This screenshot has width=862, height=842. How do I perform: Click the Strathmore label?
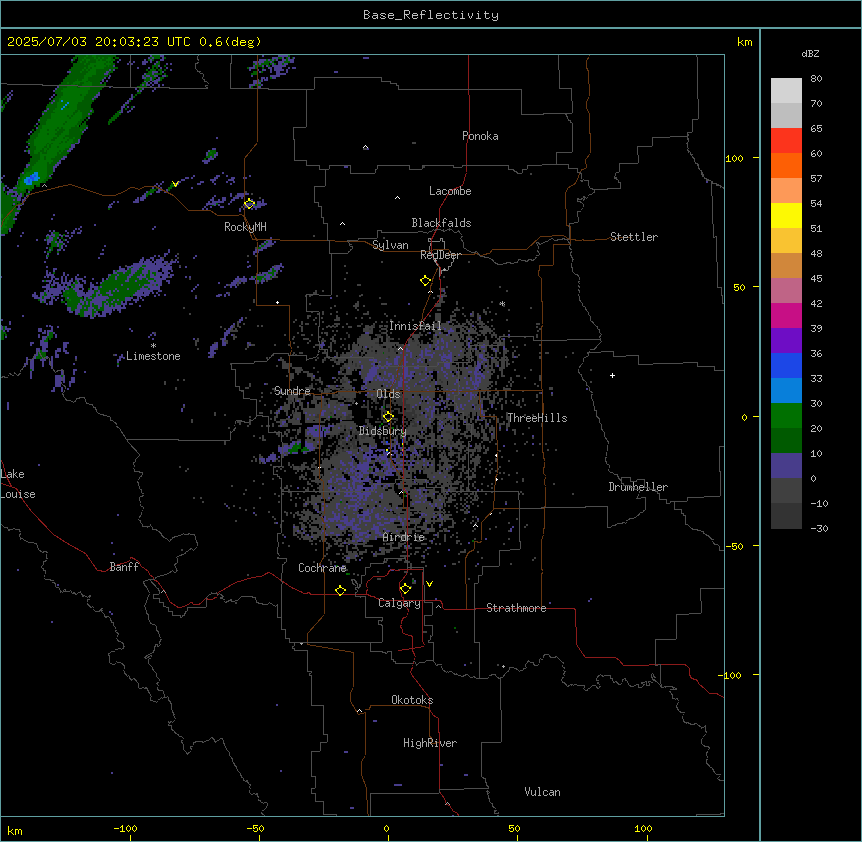pyautogui.click(x=516, y=608)
